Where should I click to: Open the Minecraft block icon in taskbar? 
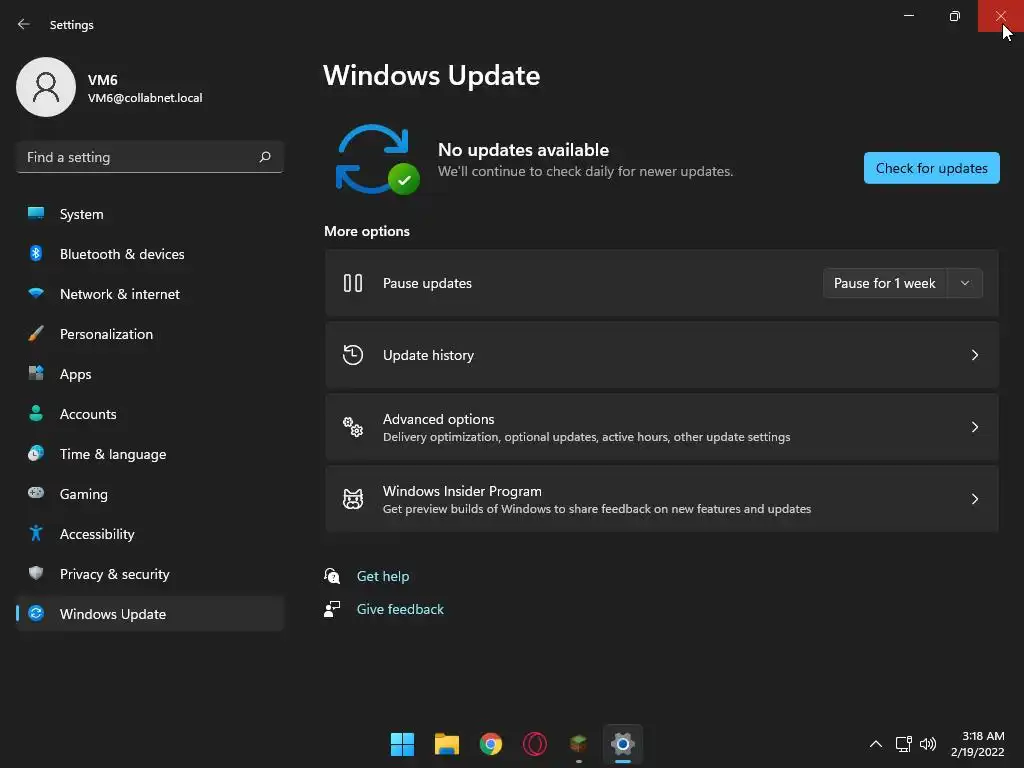click(x=579, y=744)
